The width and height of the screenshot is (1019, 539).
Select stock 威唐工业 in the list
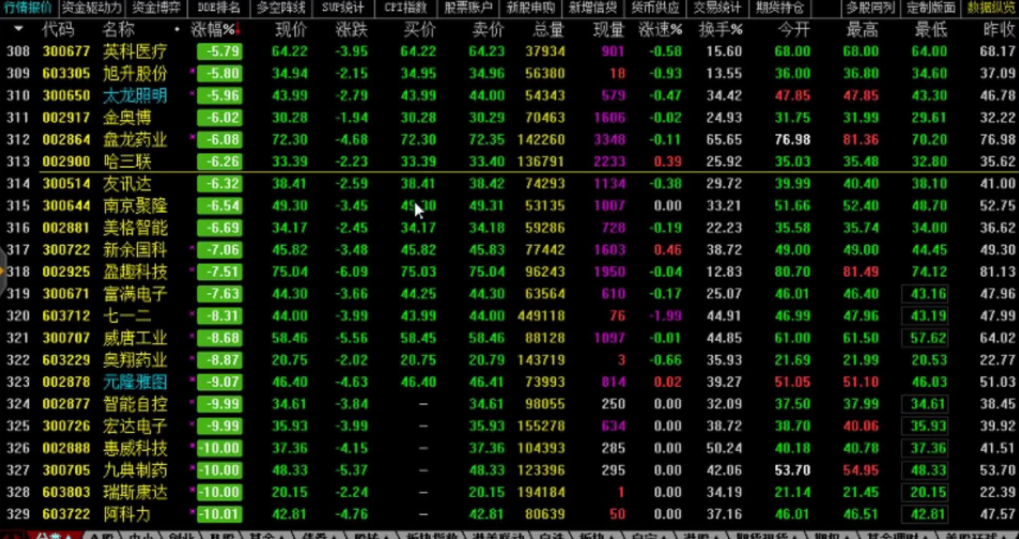(135, 338)
